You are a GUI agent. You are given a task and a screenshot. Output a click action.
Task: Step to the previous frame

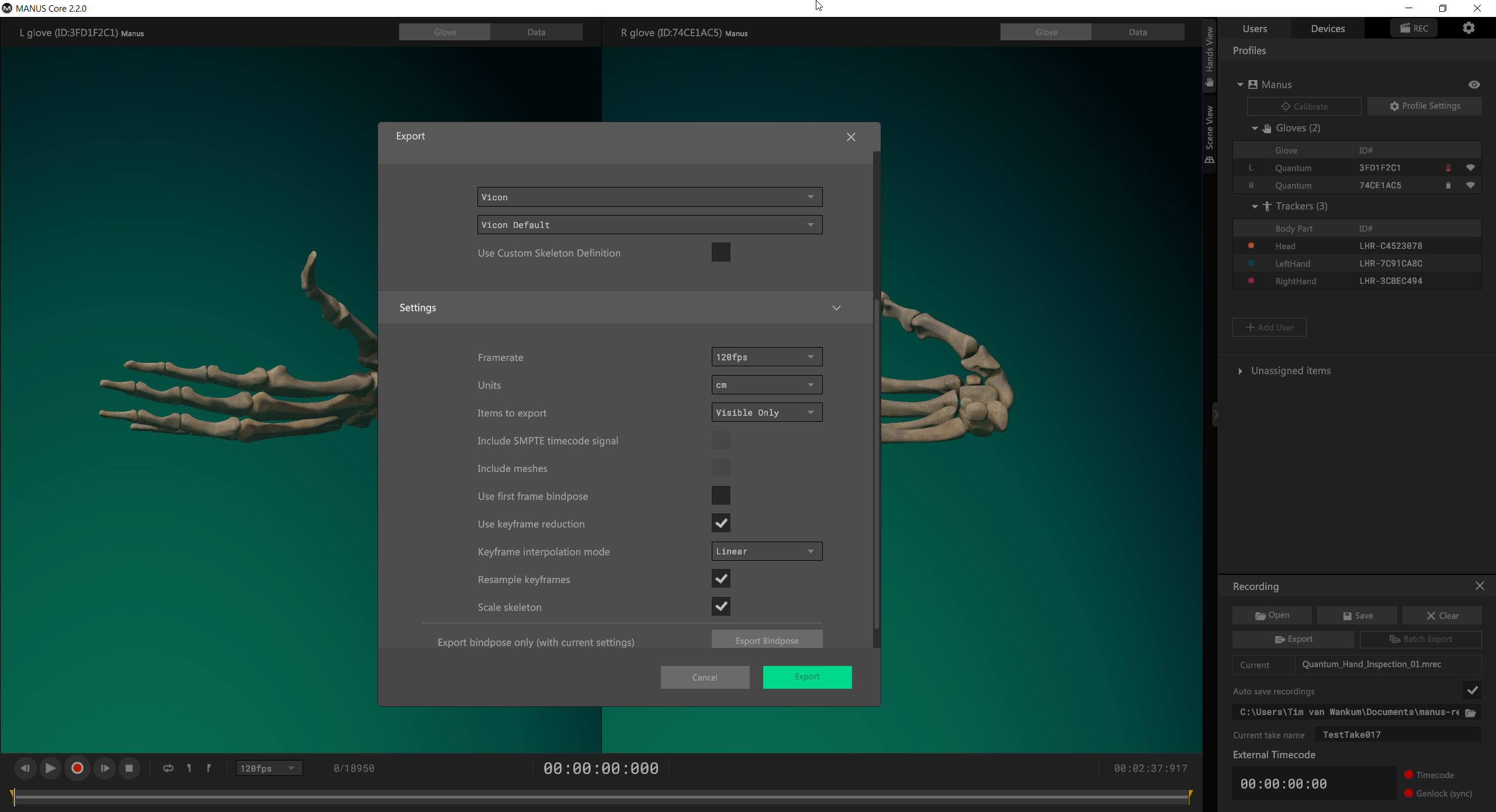coord(25,768)
